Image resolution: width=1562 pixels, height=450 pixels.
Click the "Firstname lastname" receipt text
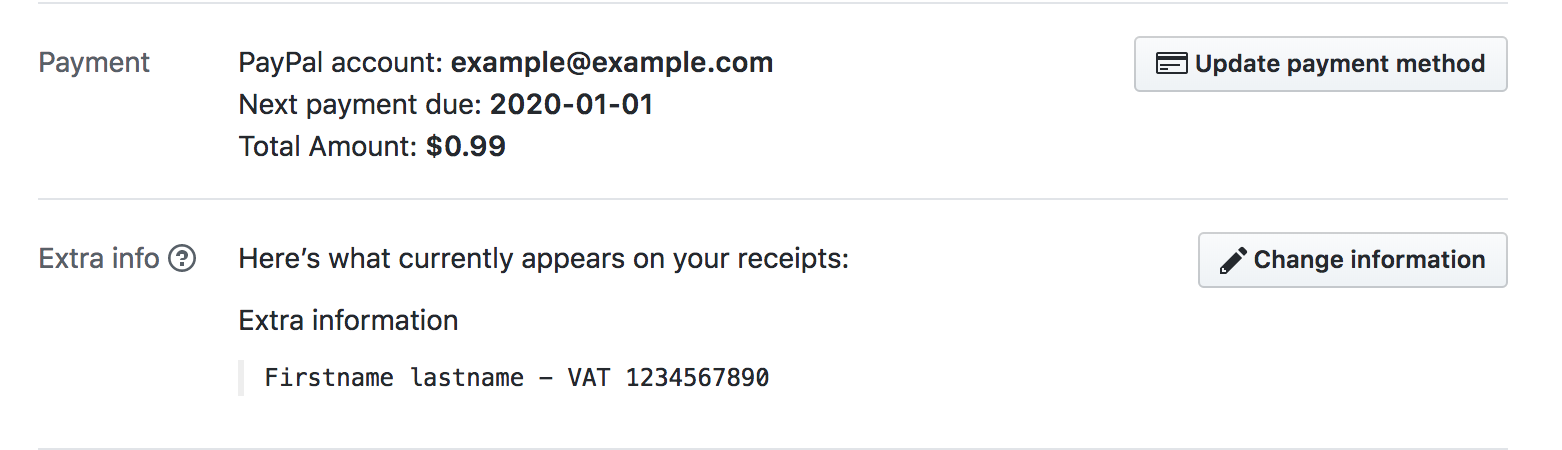click(394, 378)
